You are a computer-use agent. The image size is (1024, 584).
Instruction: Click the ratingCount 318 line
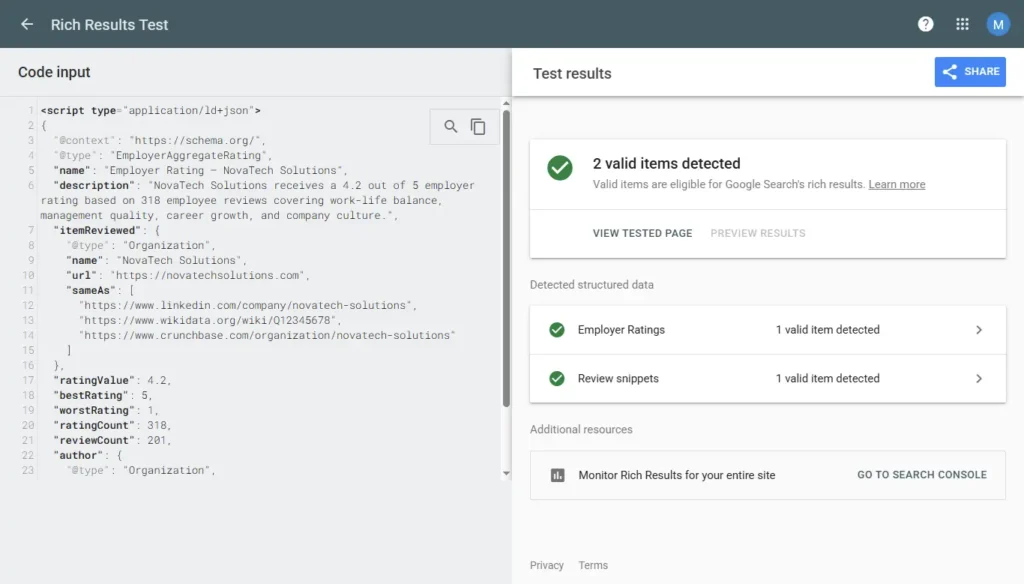point(112,425)
